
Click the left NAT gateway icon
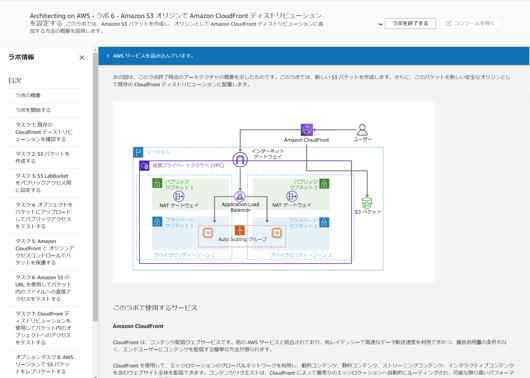coord(178,196)
